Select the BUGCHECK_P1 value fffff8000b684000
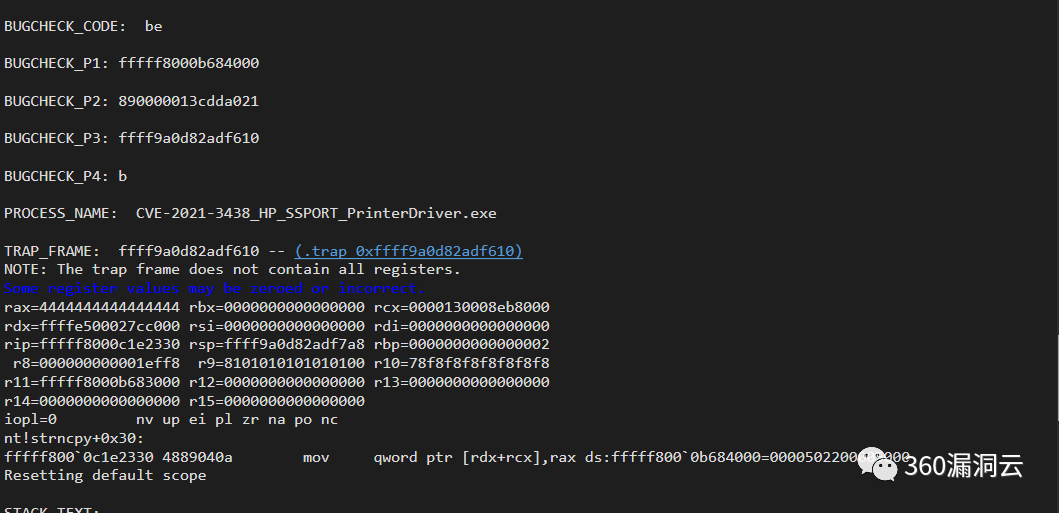 (x=189, y=63)
